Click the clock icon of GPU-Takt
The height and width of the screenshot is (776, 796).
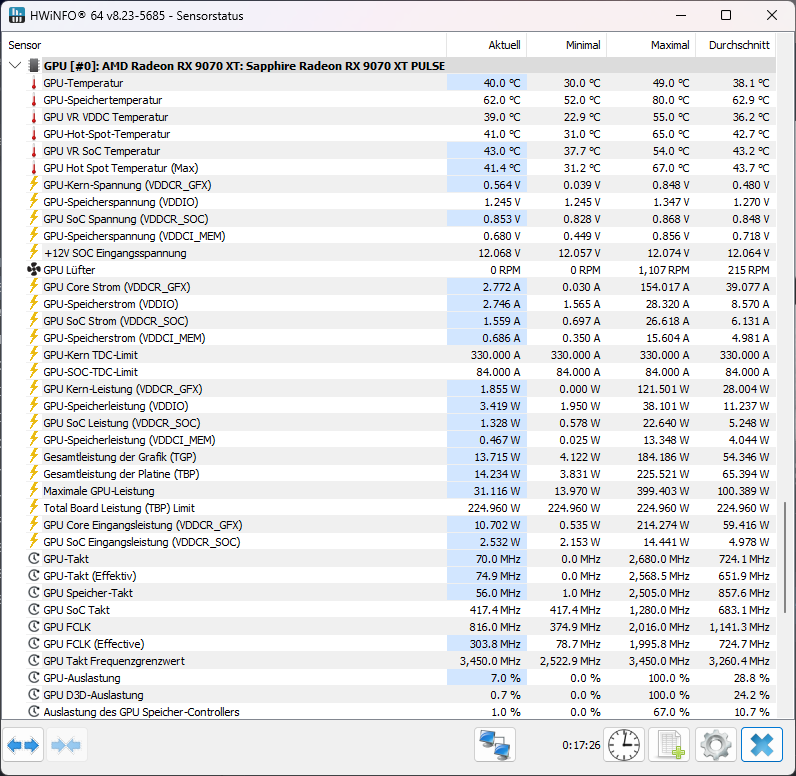coord(34,559)
